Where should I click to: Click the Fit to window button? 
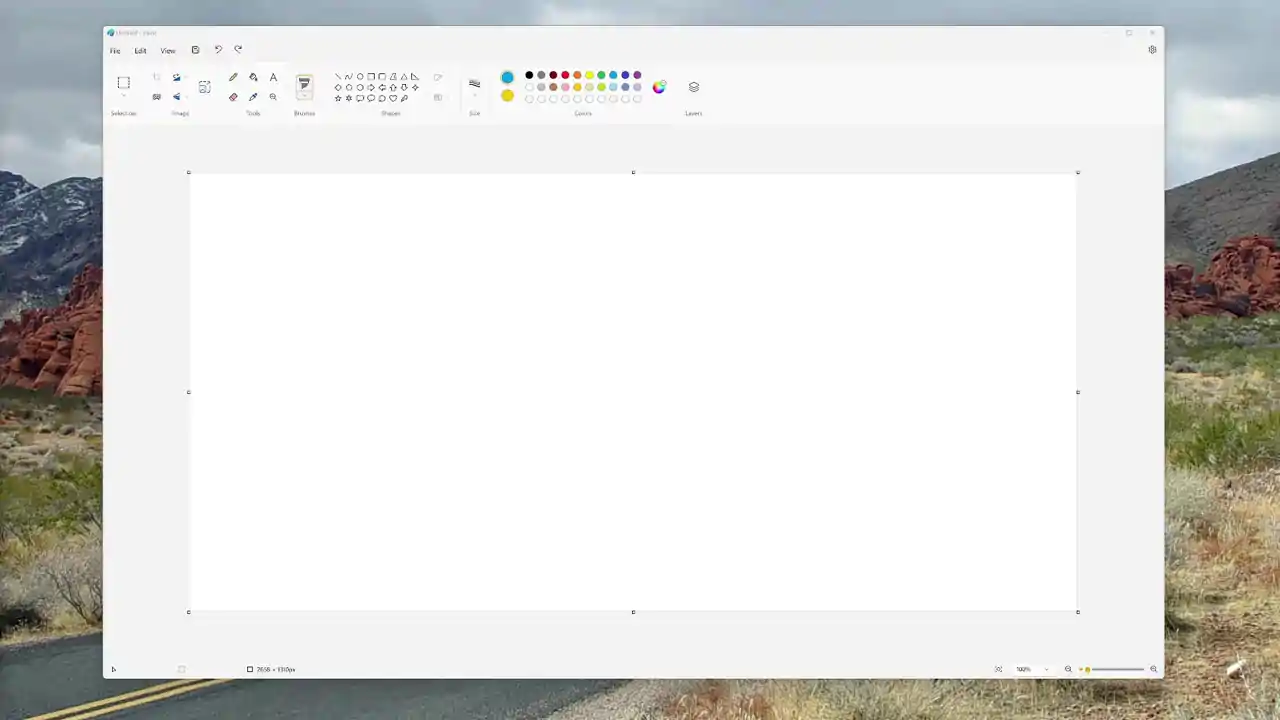click(x=998, y=669)
